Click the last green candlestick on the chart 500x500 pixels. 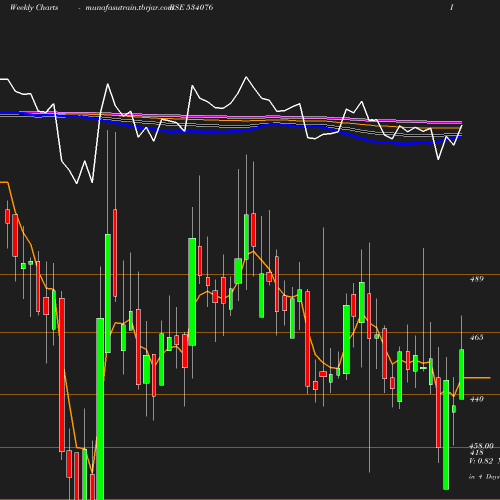462,374
